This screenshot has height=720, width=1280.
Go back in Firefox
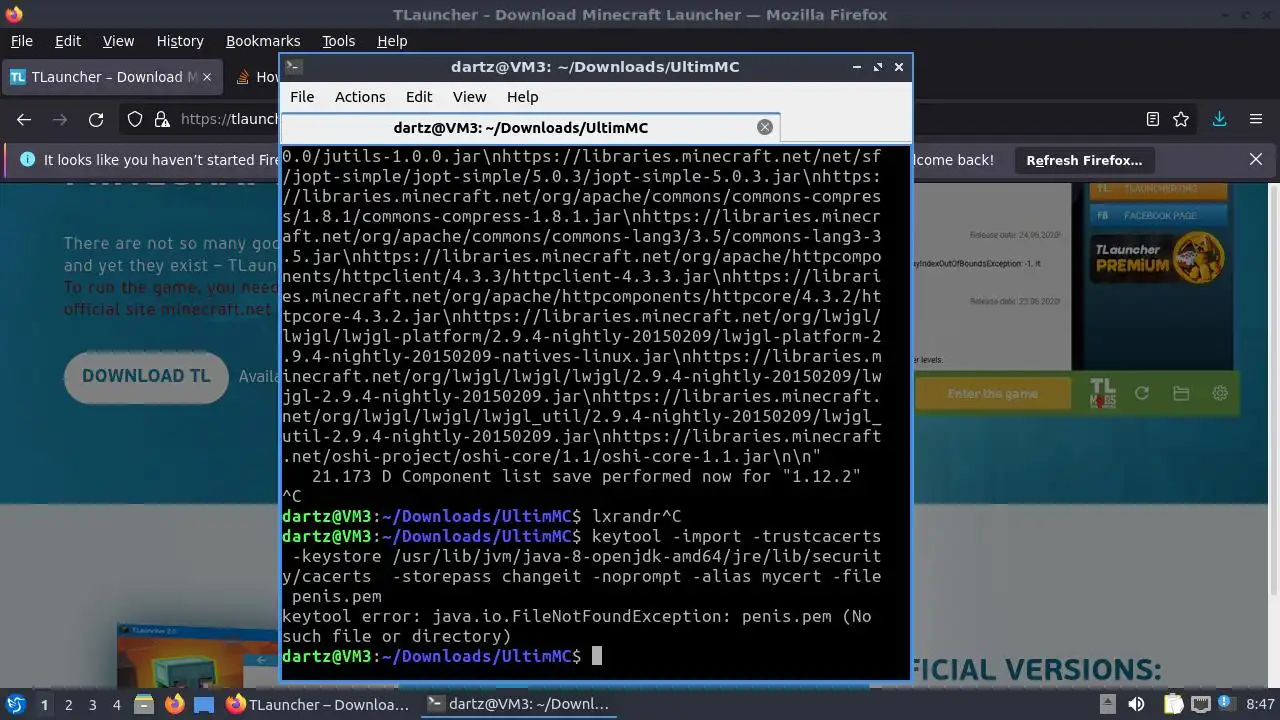24,120
